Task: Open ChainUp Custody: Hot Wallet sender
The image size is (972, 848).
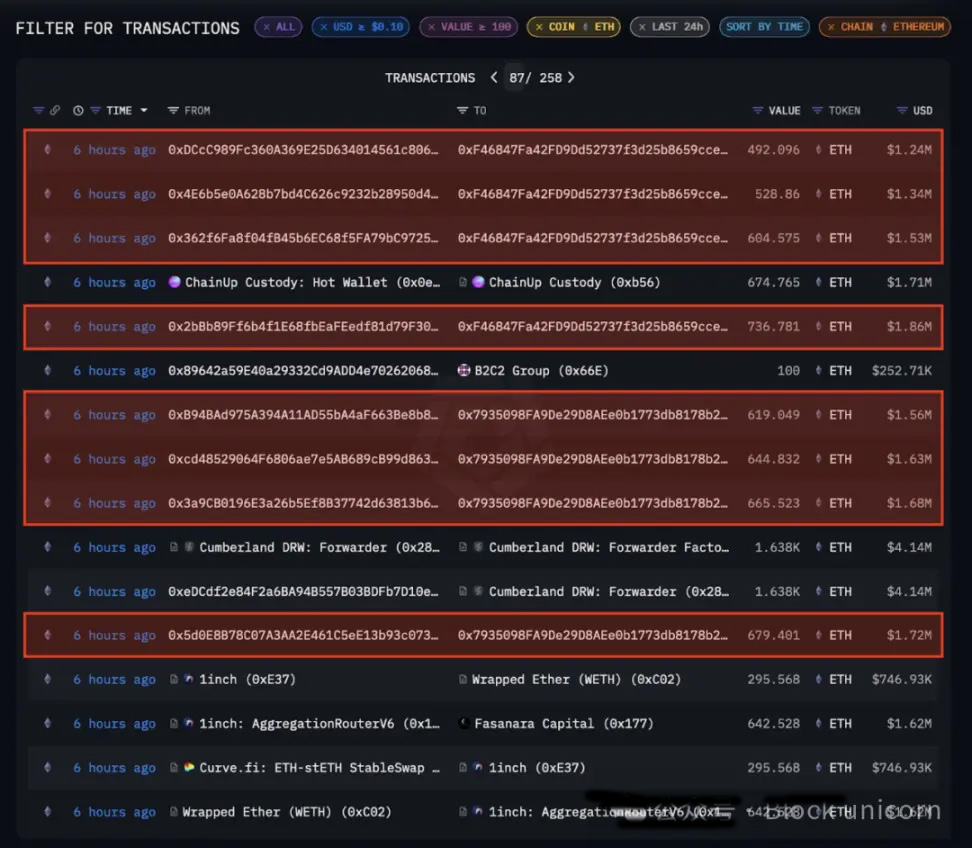Action: (312, 283)
